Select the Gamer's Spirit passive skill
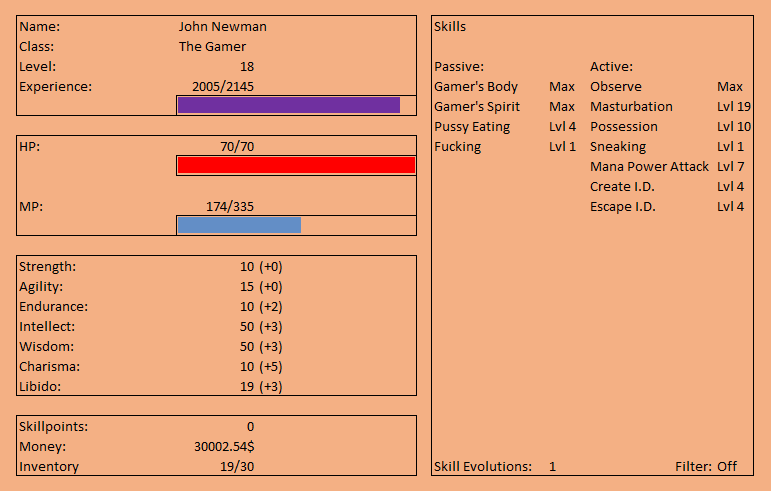Screen dimensions: 771x491 tap(477, 107)
